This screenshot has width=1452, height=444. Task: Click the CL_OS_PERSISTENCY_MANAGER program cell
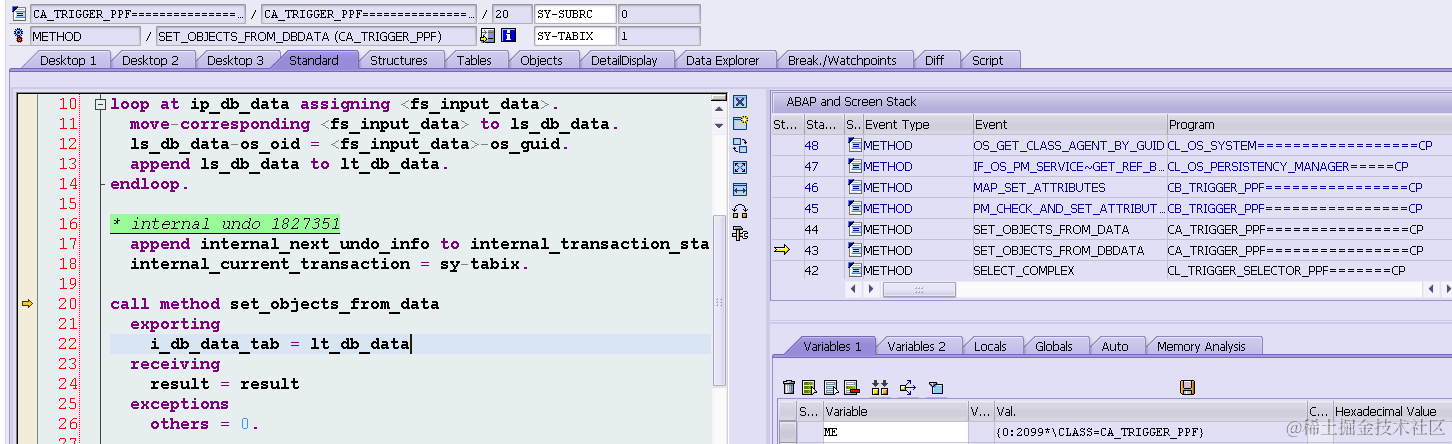coord(1309,166)
